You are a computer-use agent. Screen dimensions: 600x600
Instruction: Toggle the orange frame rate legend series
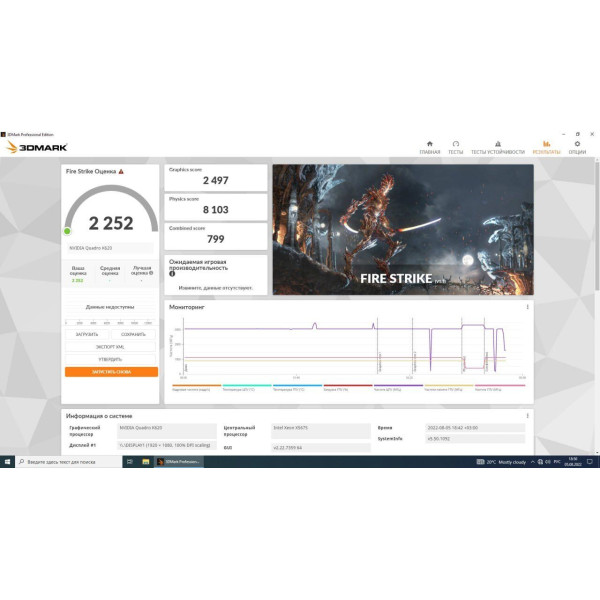tap(196, 388)
